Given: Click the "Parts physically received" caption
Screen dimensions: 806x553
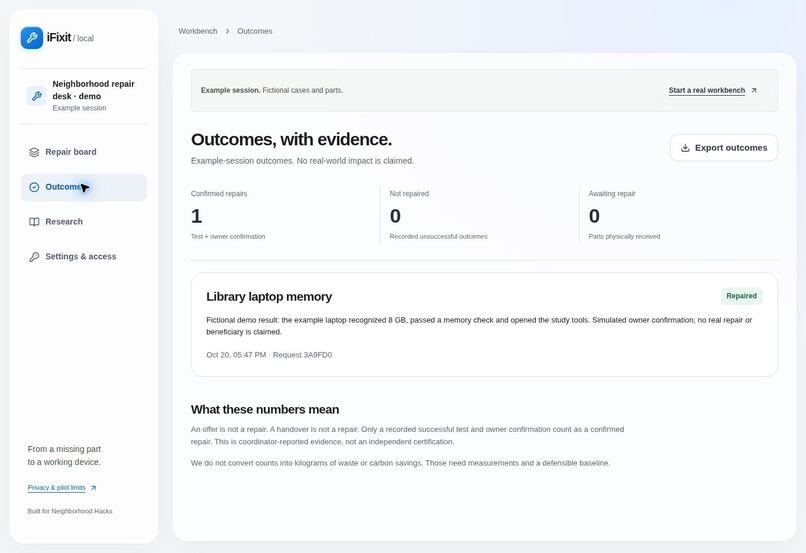Looking at the screenshot, I should tap(624, 237).
